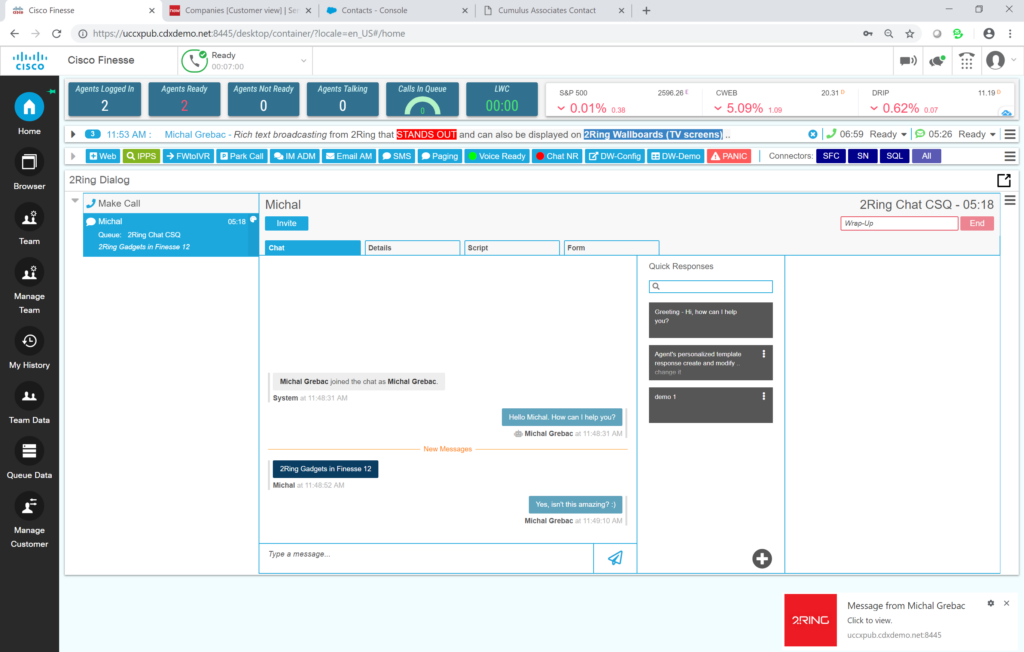Open the desktop chat bubbles icon
This screenshot has width=1024, height=652.
pyautogui.click(x=937, y=61)
